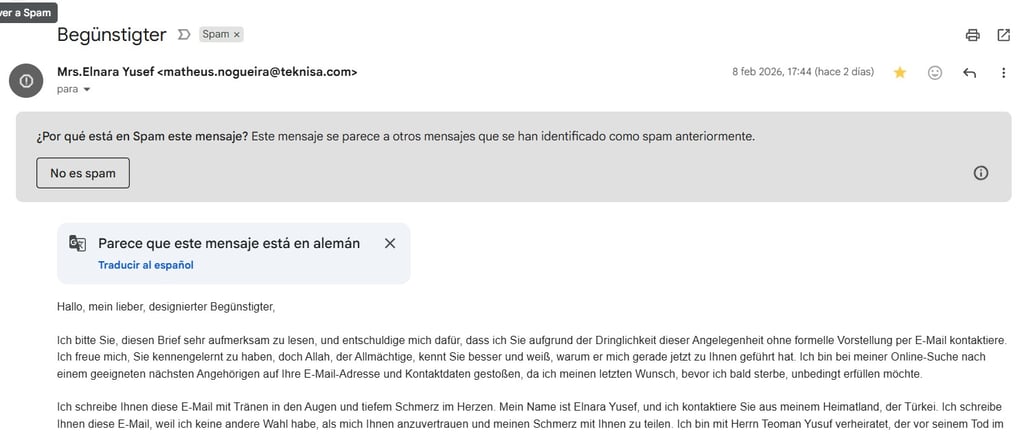Click sender name Mrs.Elnara Yusef

pos(106,72)
